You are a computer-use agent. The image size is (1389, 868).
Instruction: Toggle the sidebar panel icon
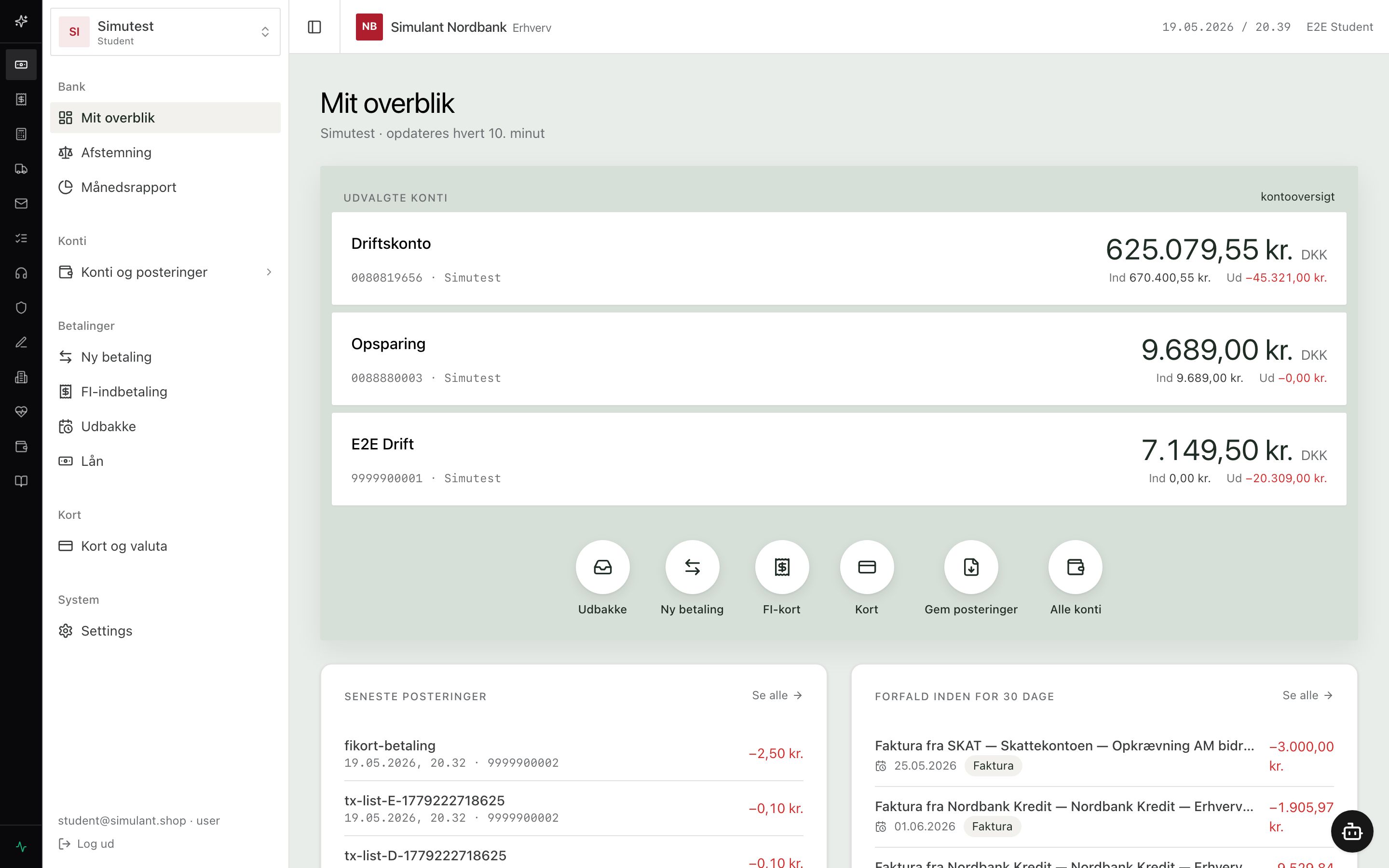coord(314,27)
